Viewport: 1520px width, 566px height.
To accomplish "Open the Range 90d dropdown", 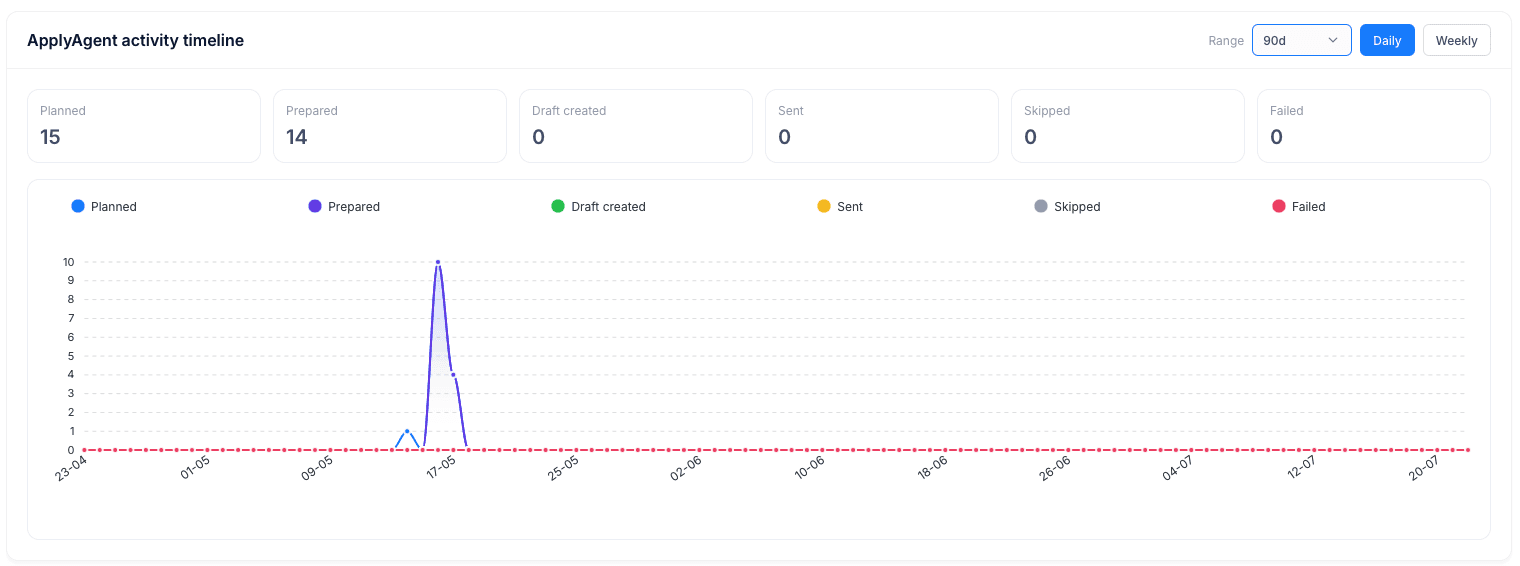I will tap(1301, 40).
